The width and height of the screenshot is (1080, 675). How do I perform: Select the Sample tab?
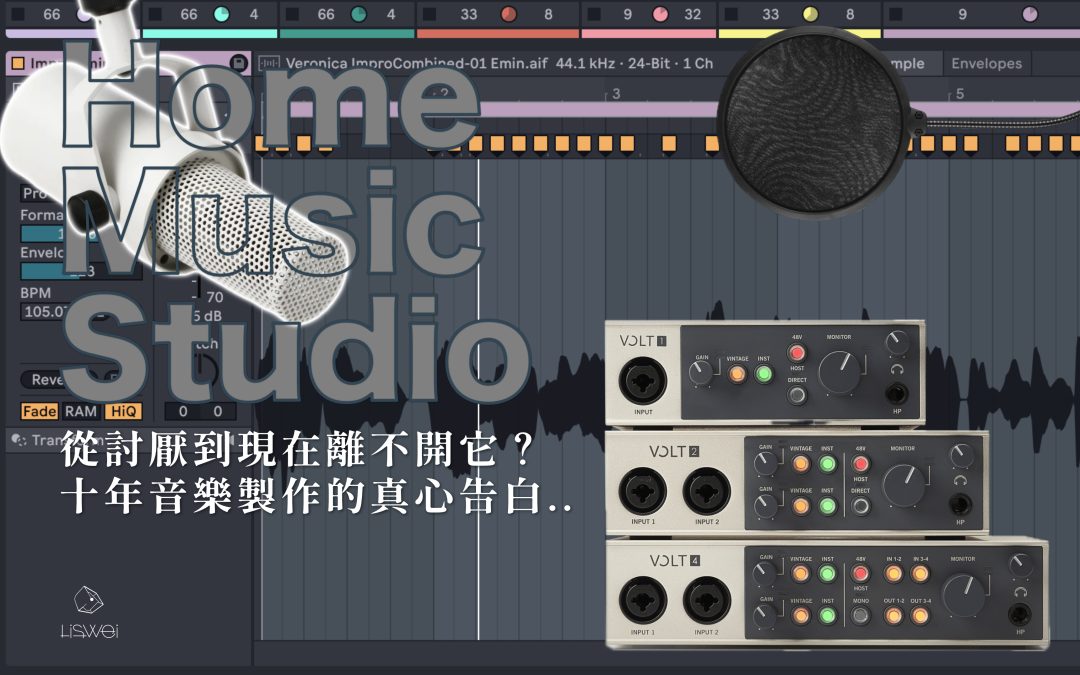coord(908,63)
